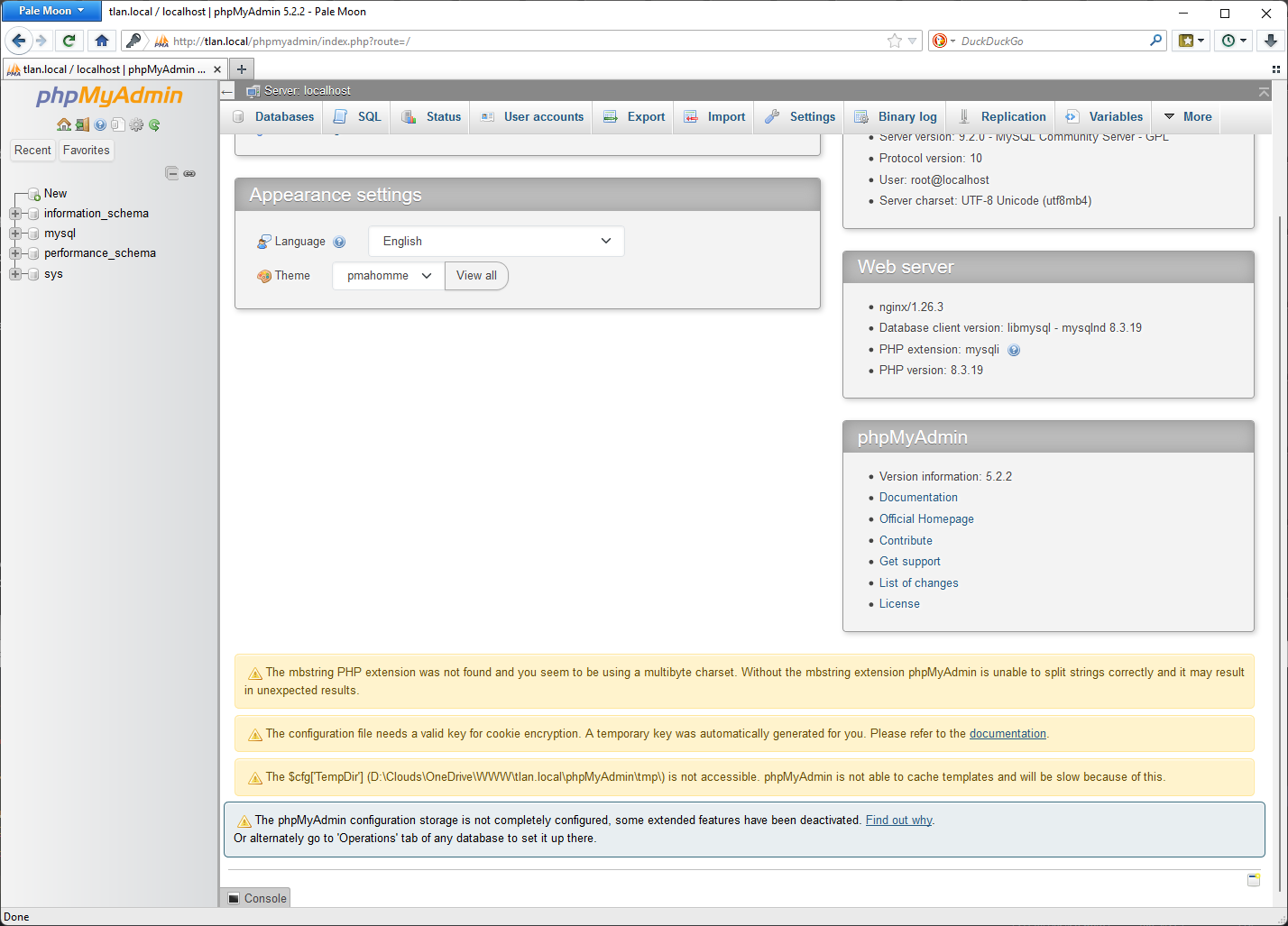Expand the information_schema database node

click(x=15, y=214)
